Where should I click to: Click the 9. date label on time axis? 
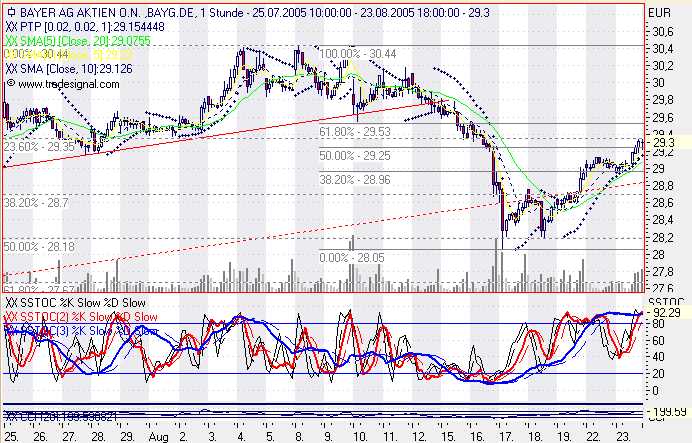[328, 437]
